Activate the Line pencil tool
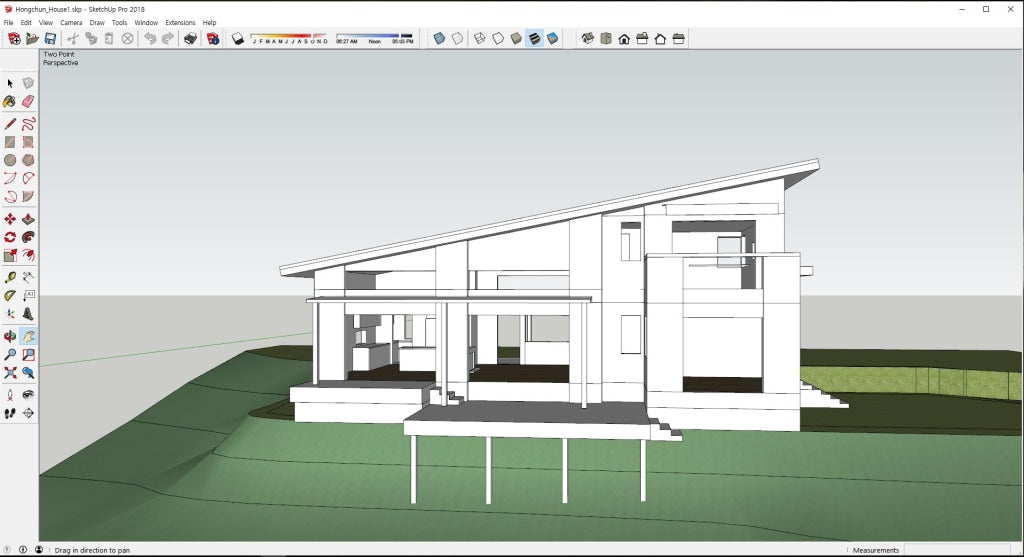This screenshot has width=1024, height=557. [10, 124]
